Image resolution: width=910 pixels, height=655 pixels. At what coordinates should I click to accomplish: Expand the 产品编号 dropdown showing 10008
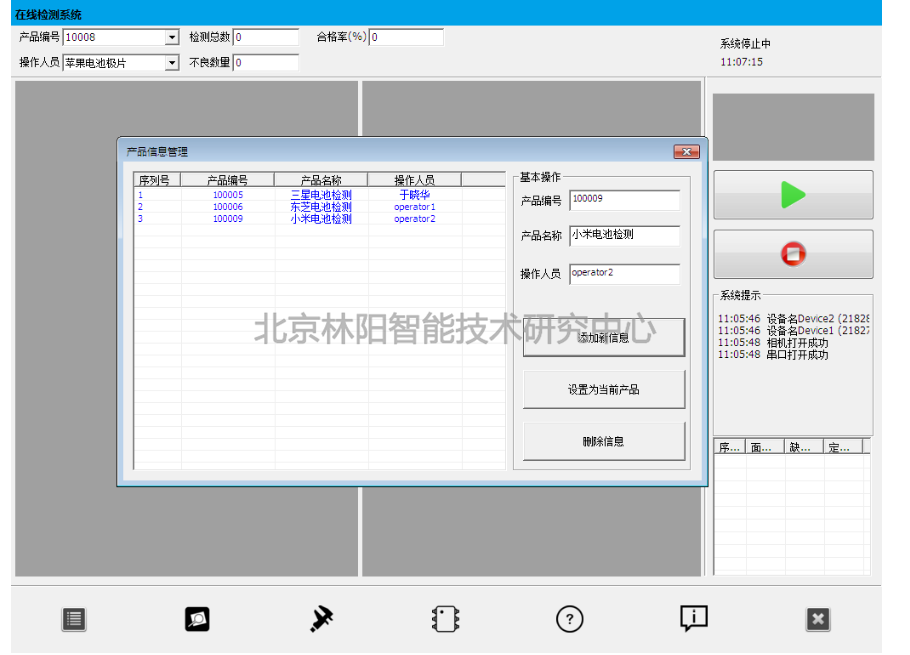(172, 38)
